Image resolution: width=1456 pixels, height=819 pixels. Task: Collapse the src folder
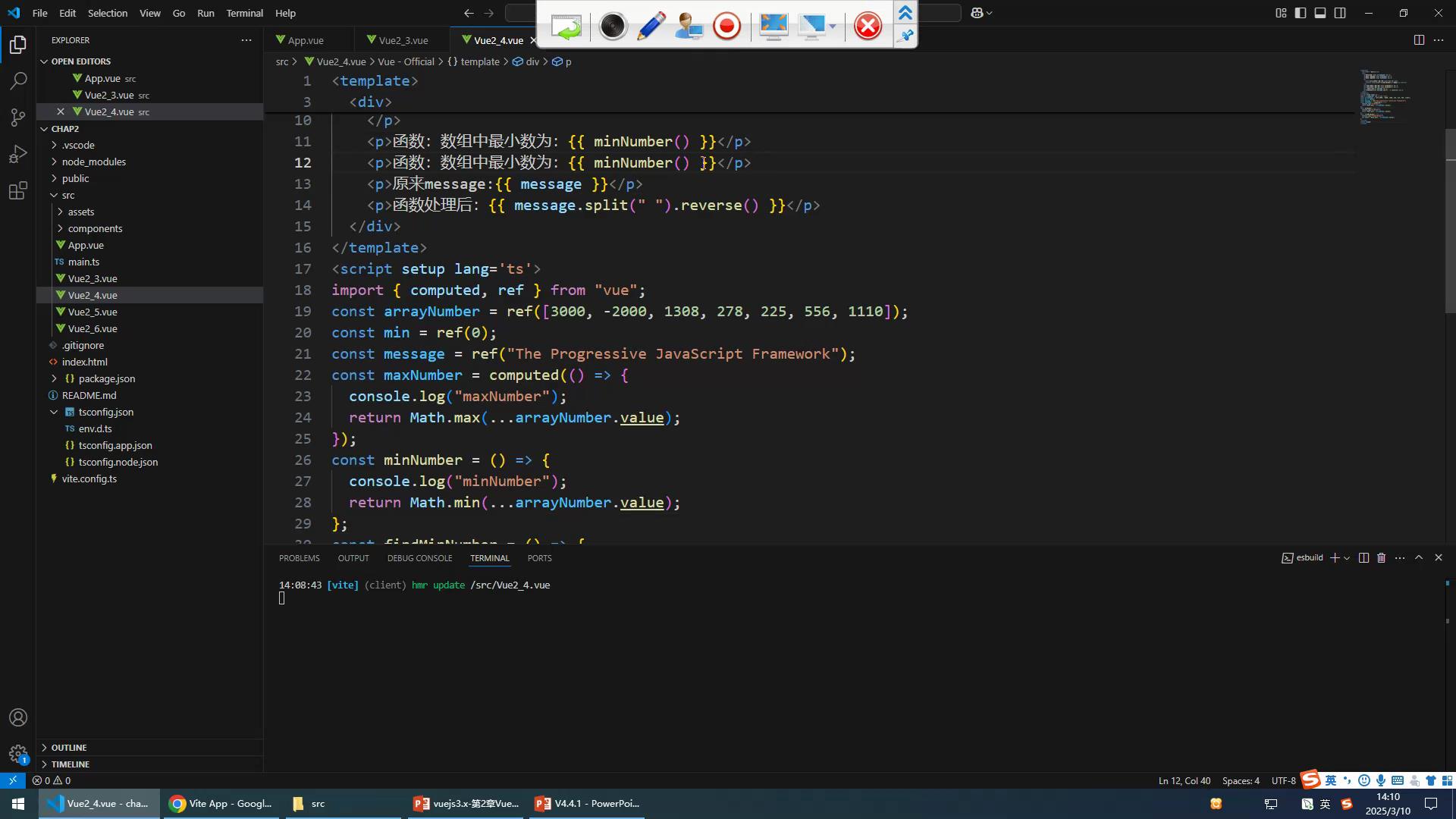pyautogui.click(x=68, y=195)
